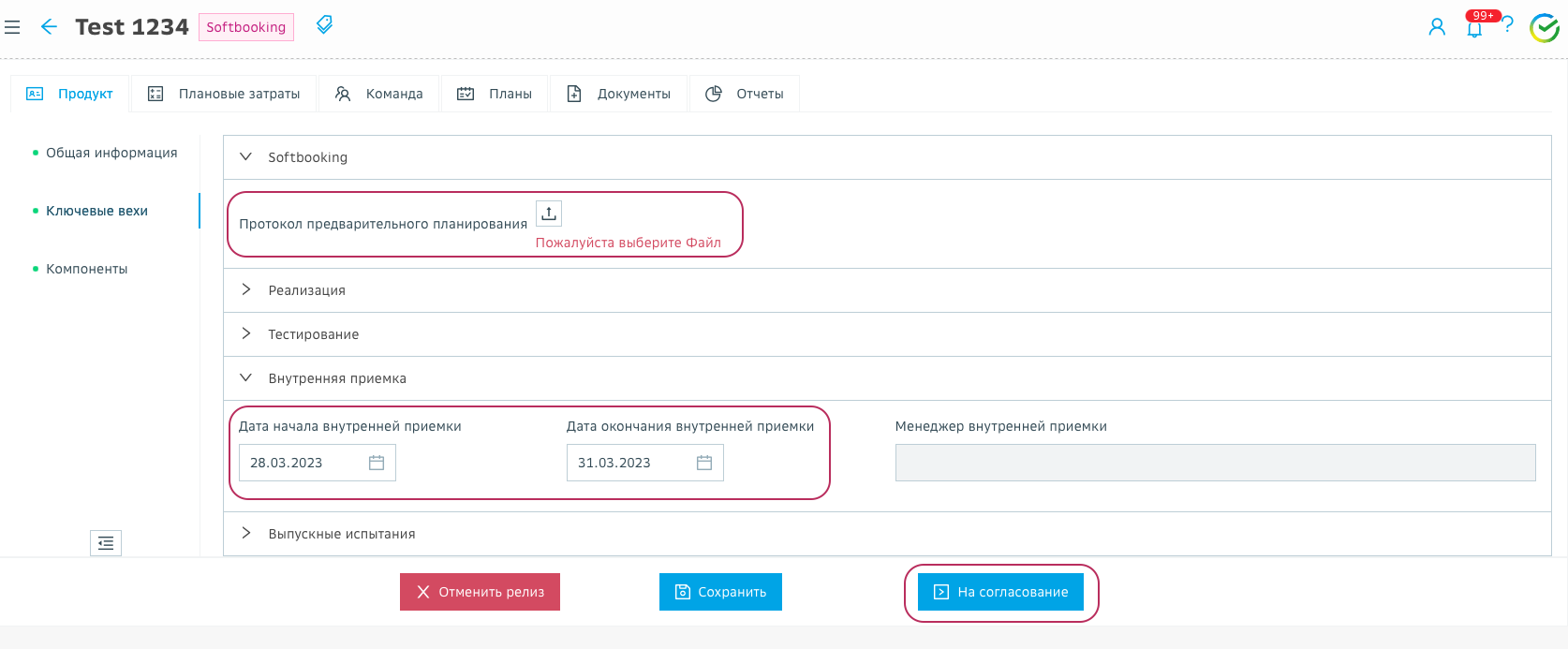The width and height of the screenshot is (1568, 649).
Task: Open the hamburger main menu
Action: [12, 27]
